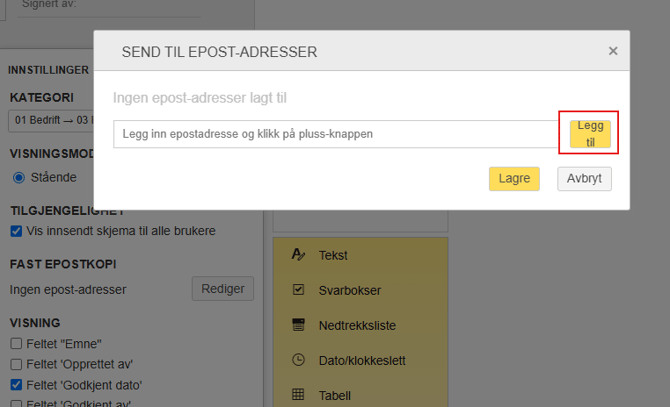
Task: Cancel the dialog with Avbryt
Action: click(x=584, y=179)
